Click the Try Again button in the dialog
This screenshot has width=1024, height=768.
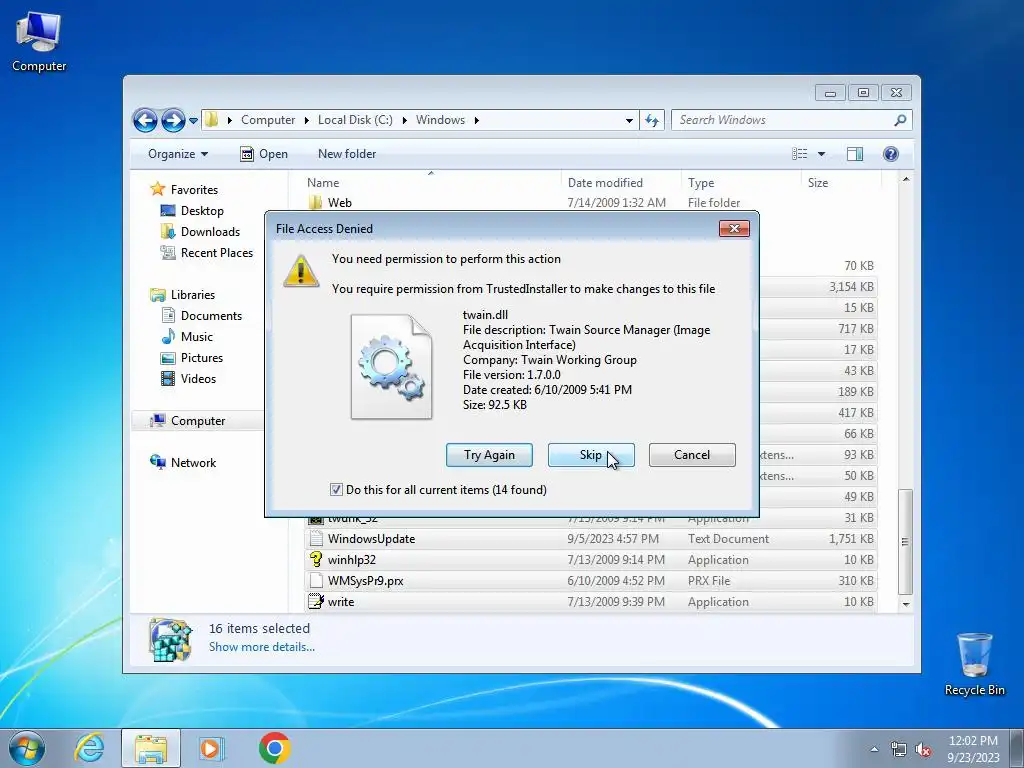[489, 455]
